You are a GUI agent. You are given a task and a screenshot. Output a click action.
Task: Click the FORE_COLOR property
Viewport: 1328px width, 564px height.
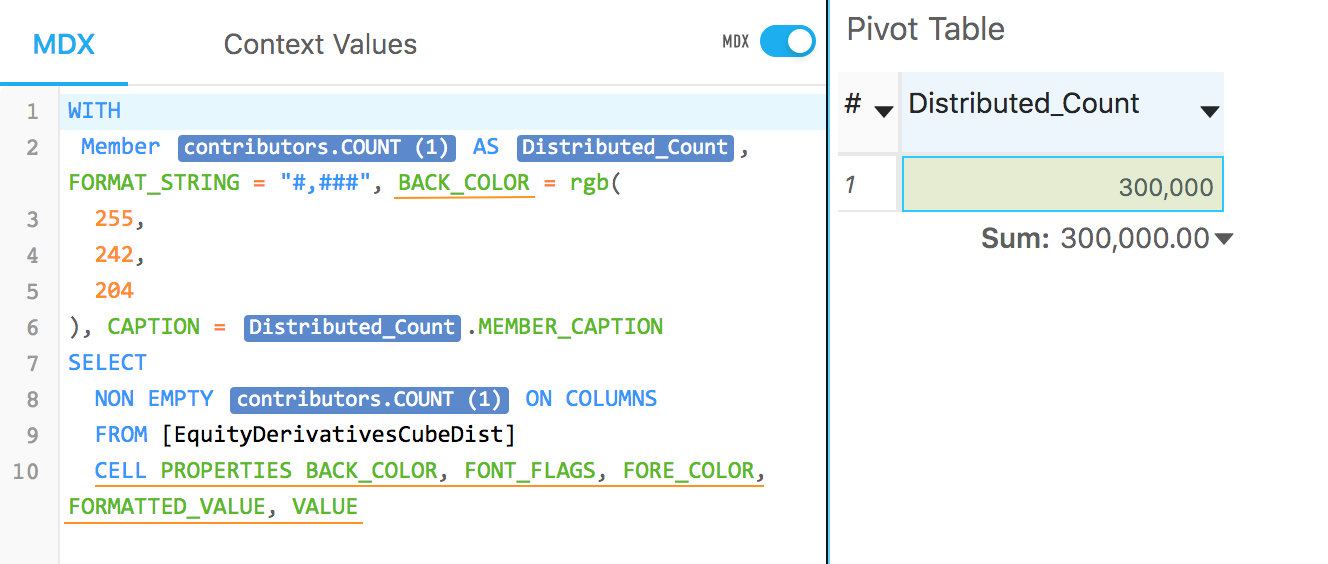click(688, 471)
